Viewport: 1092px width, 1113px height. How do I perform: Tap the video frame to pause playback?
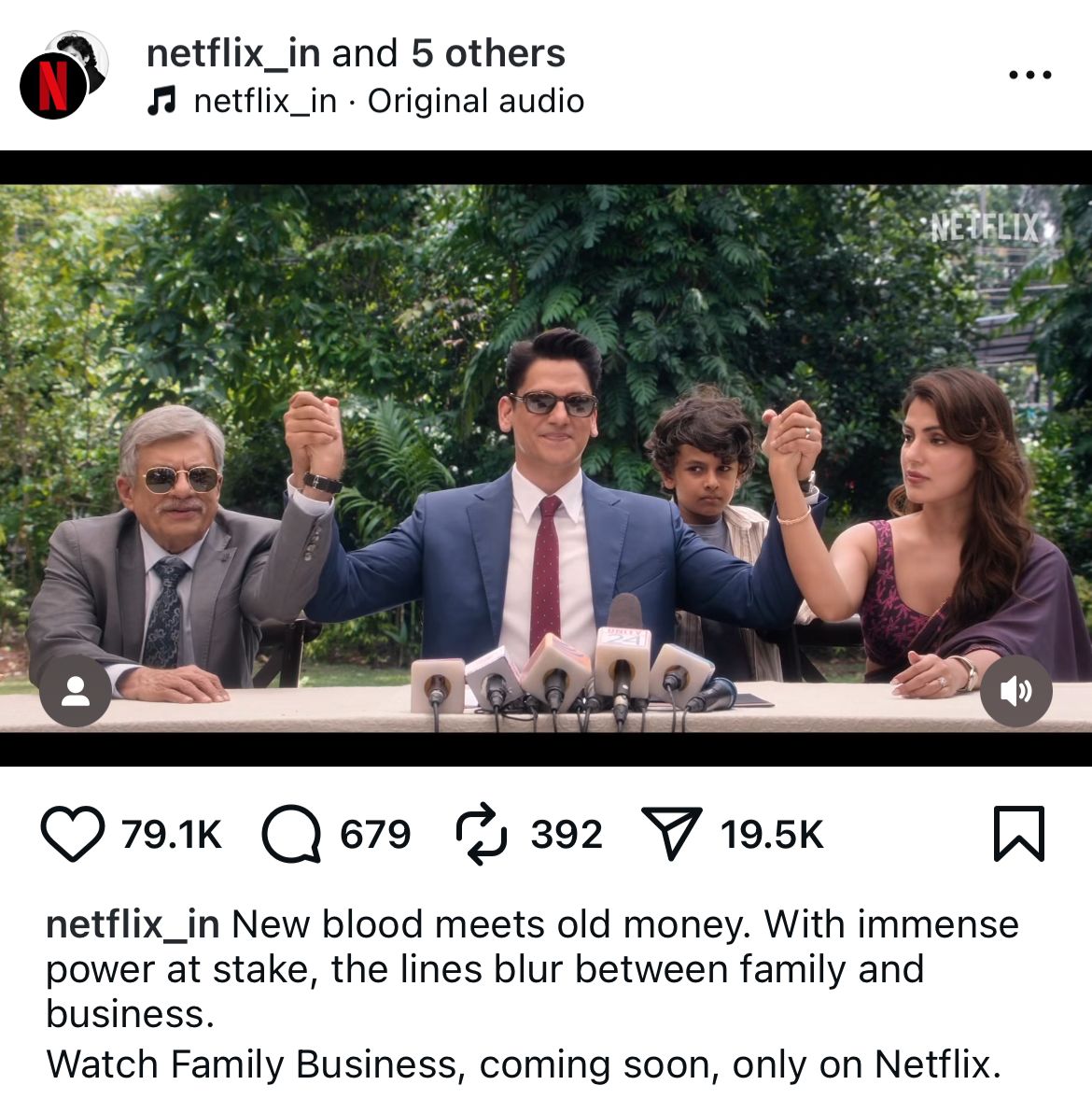[x=546, y=458]
